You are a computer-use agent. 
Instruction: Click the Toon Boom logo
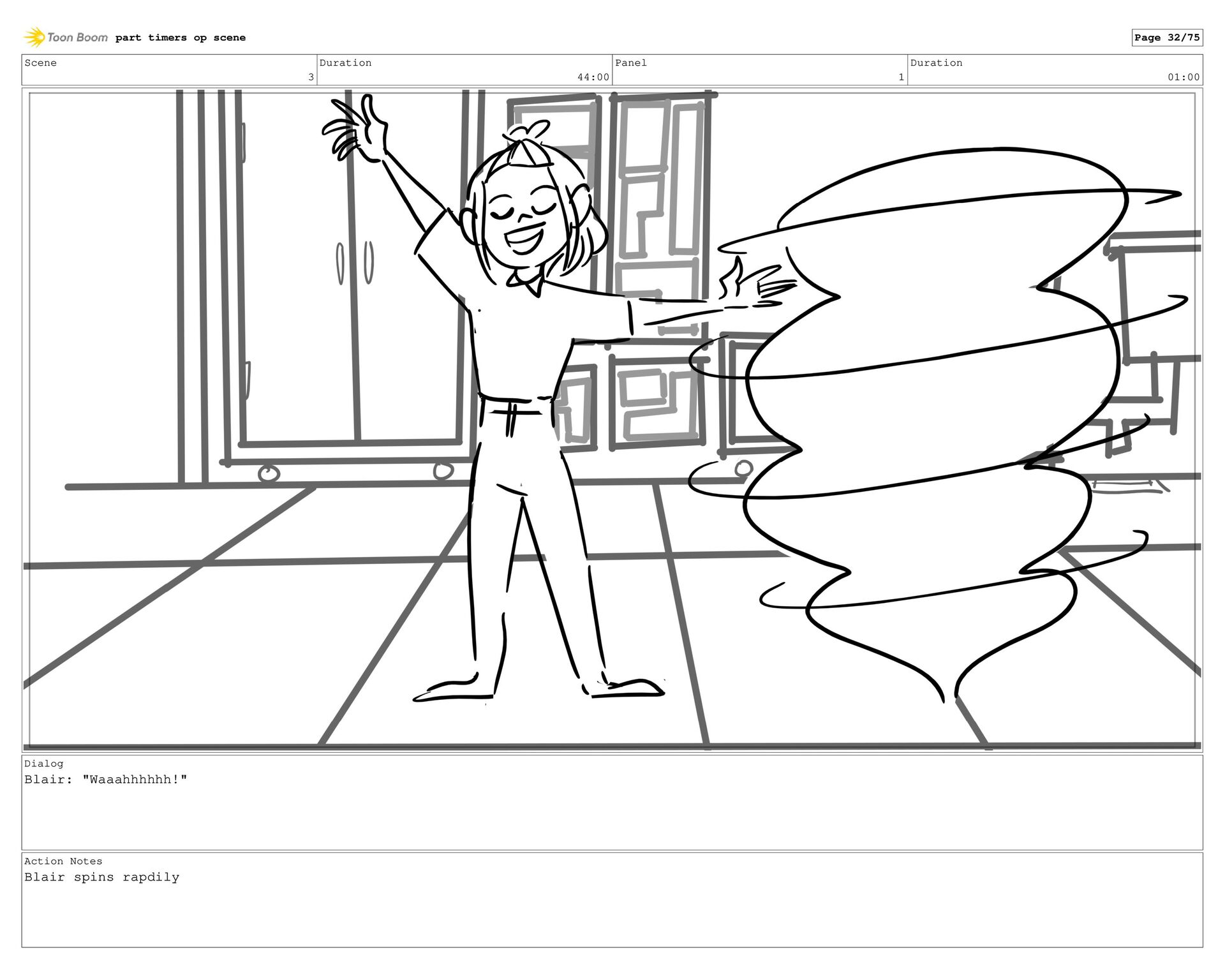pos(66,38)
